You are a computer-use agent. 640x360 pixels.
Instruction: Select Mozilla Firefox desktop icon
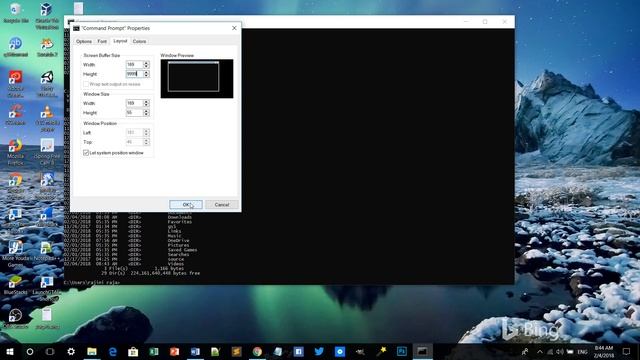(16, 152)
